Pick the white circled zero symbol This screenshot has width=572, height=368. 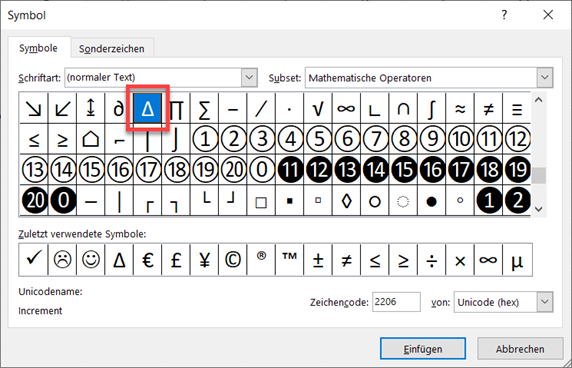(261, 170)
